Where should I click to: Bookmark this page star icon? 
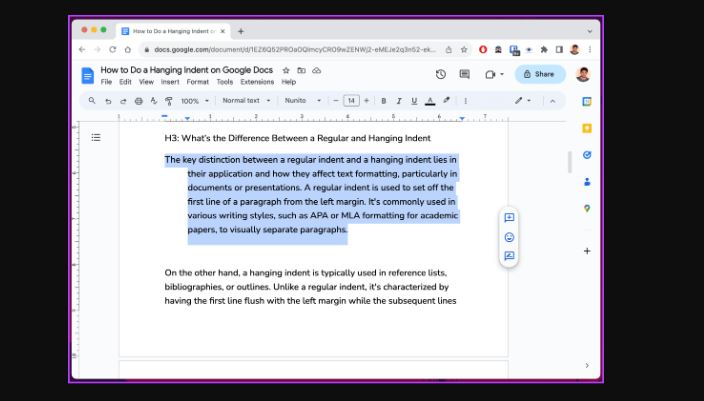[464, 50]
